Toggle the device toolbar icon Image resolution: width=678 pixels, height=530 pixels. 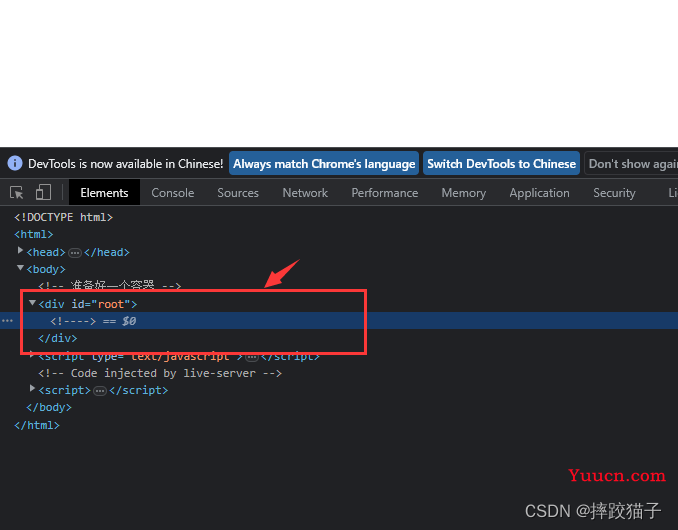[x=43, y=192]
